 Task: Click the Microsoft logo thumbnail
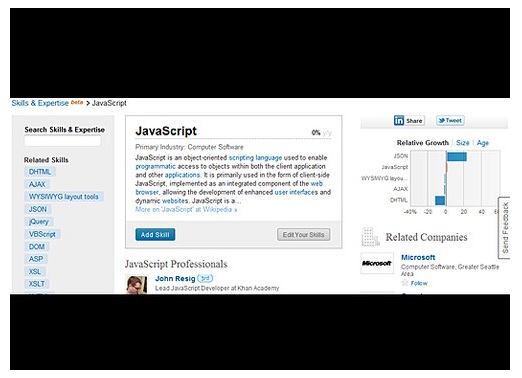[x=377, y=263]
